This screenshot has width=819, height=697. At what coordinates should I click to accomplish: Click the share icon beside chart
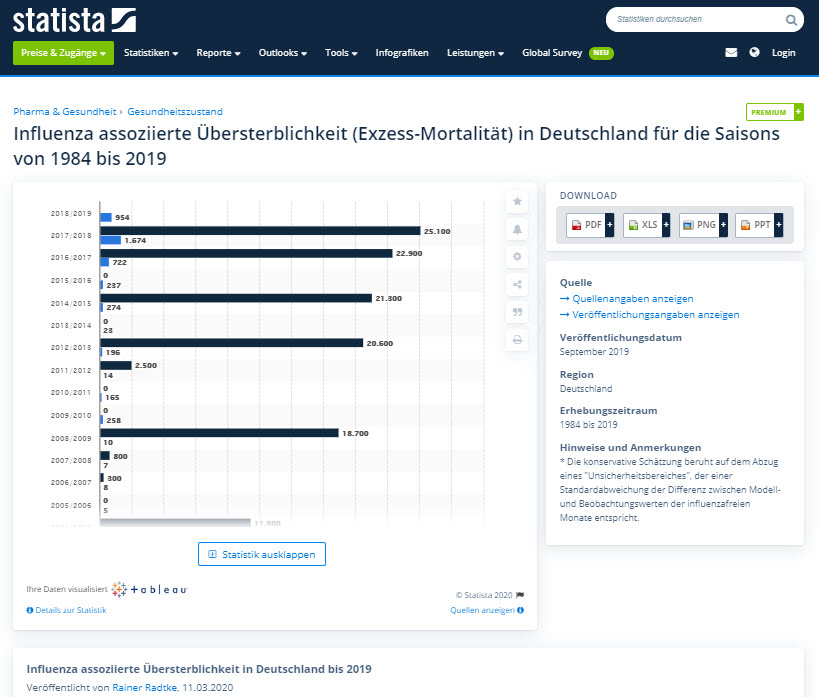click(517, 284)
